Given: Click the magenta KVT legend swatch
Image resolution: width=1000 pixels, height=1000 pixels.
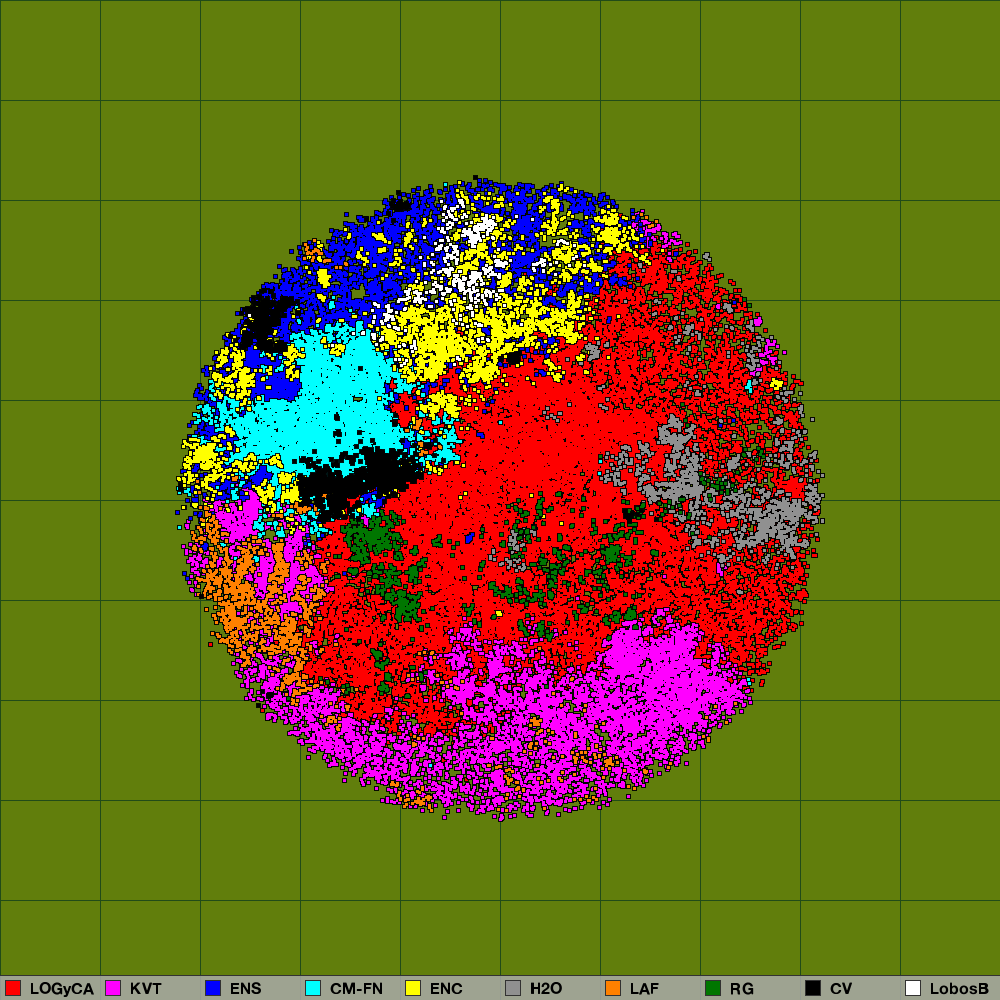Looking at the screenshot, I should point(113,988).
